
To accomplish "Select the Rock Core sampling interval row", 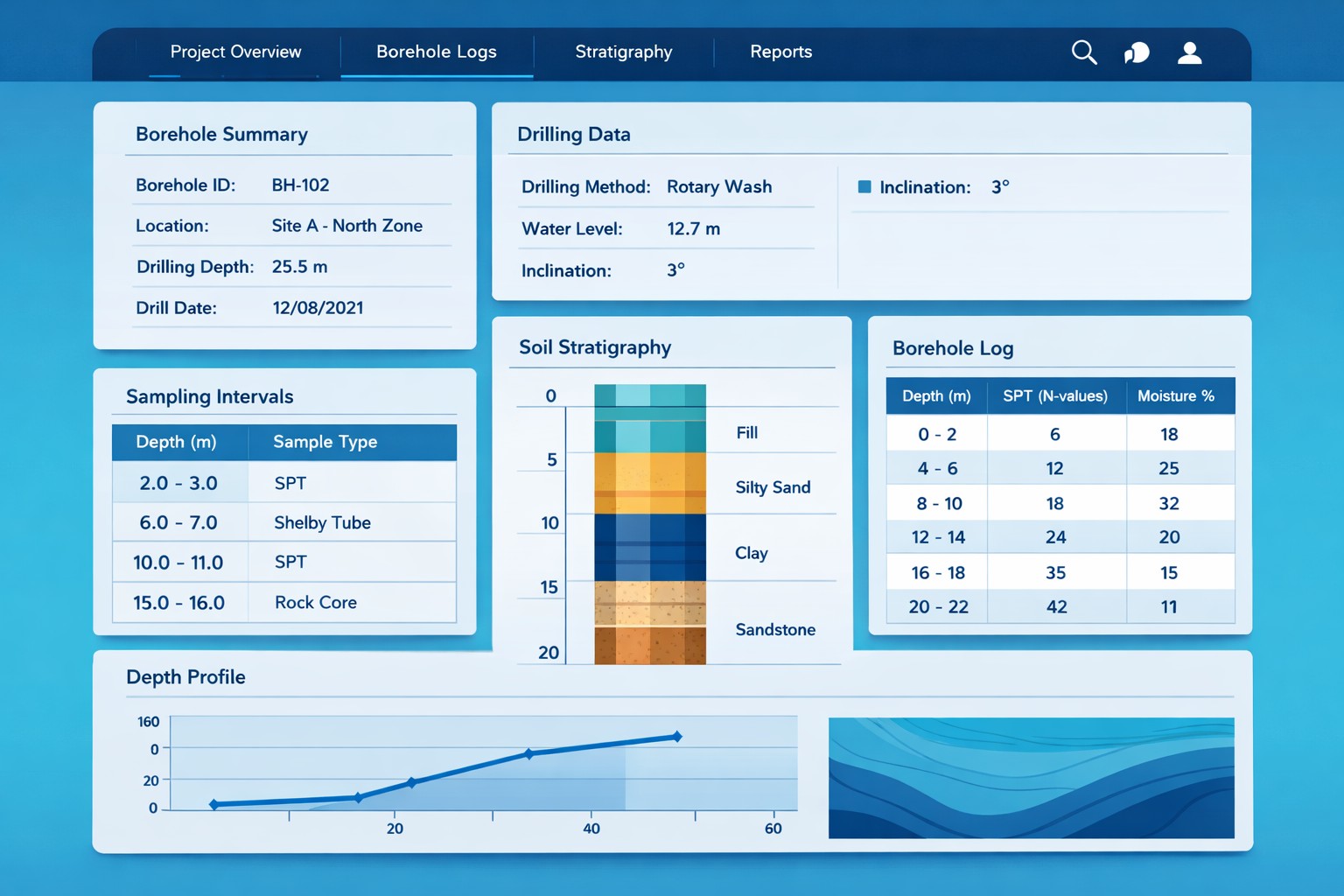I will point(283,602).
